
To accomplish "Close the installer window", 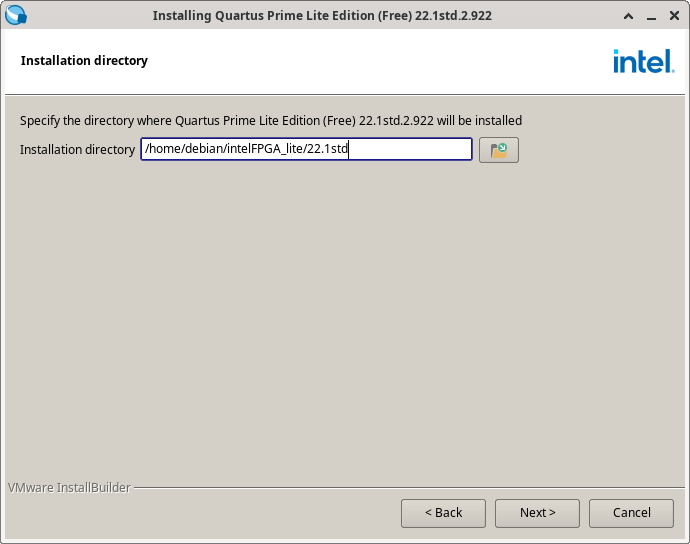I will [674, 16].
